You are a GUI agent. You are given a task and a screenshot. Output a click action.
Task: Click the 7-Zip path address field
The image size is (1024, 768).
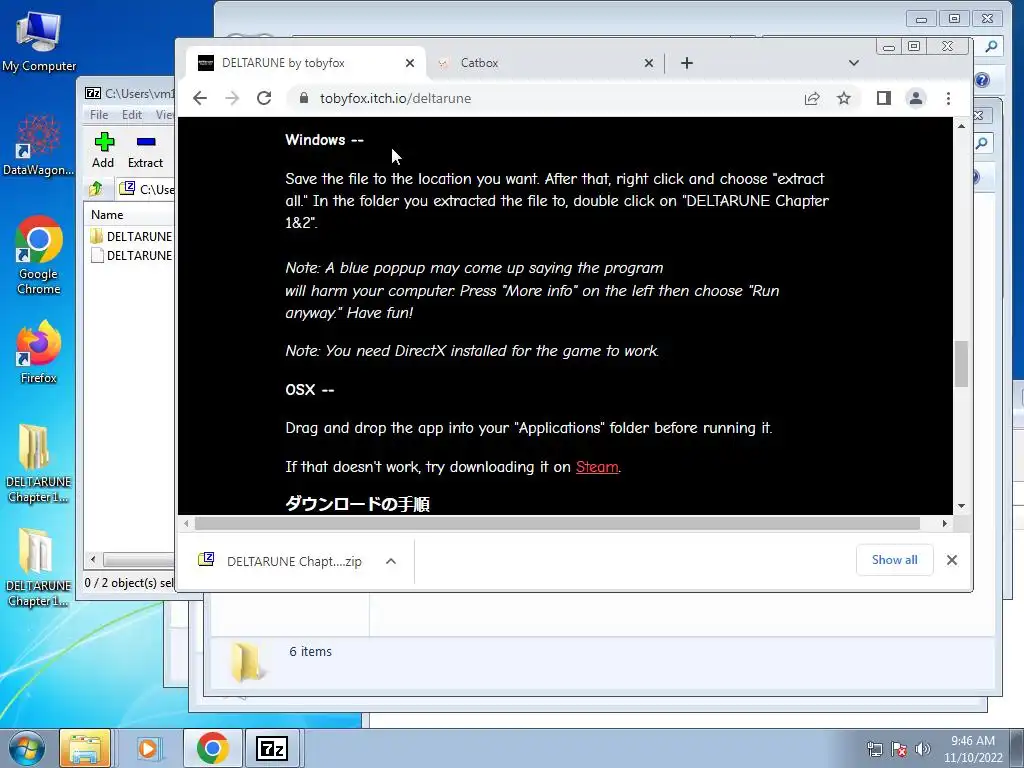coord(147,189)
